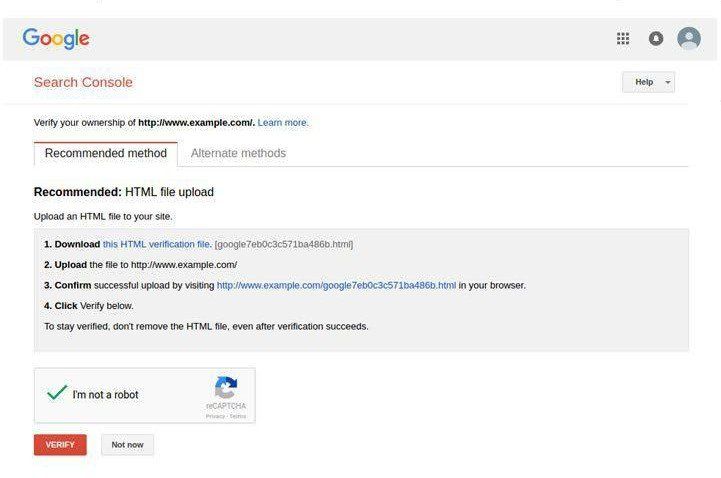Open the account profile avatar
This screenshot has height=478, width=721.
pyautogui.click(x=689, y=38)
